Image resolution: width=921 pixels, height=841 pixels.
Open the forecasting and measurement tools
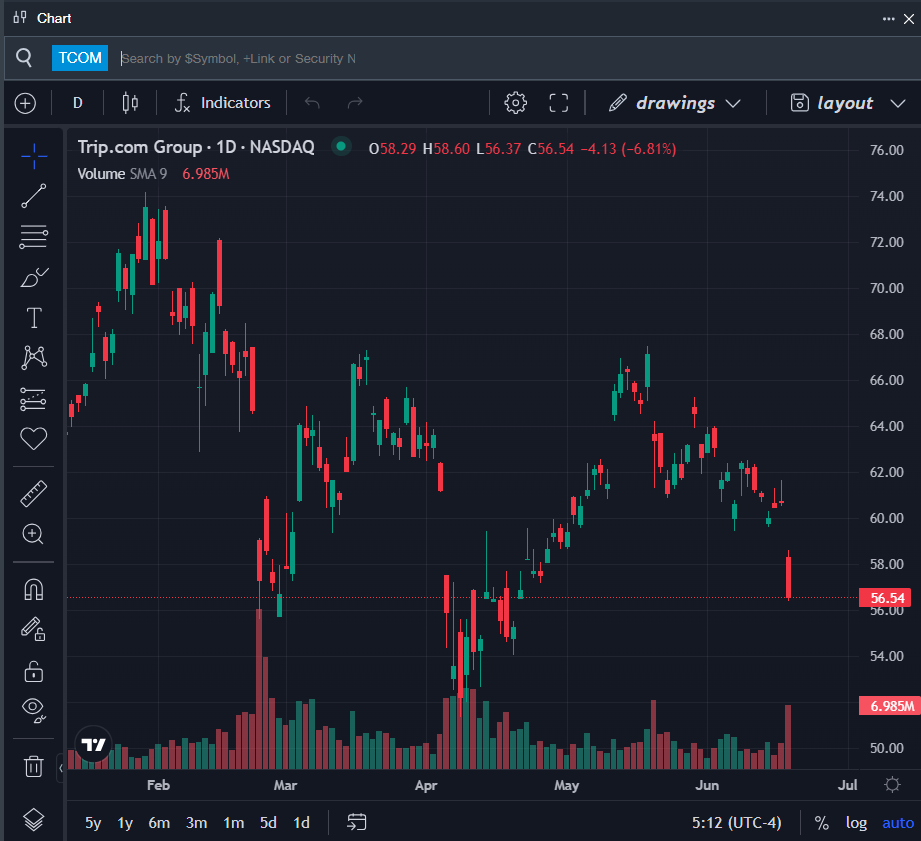[x=33, y=398]
